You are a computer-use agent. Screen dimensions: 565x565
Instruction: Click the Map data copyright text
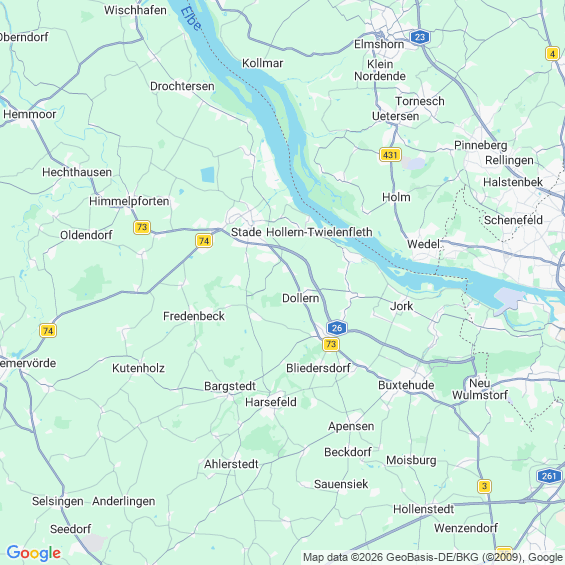point(433,557)
